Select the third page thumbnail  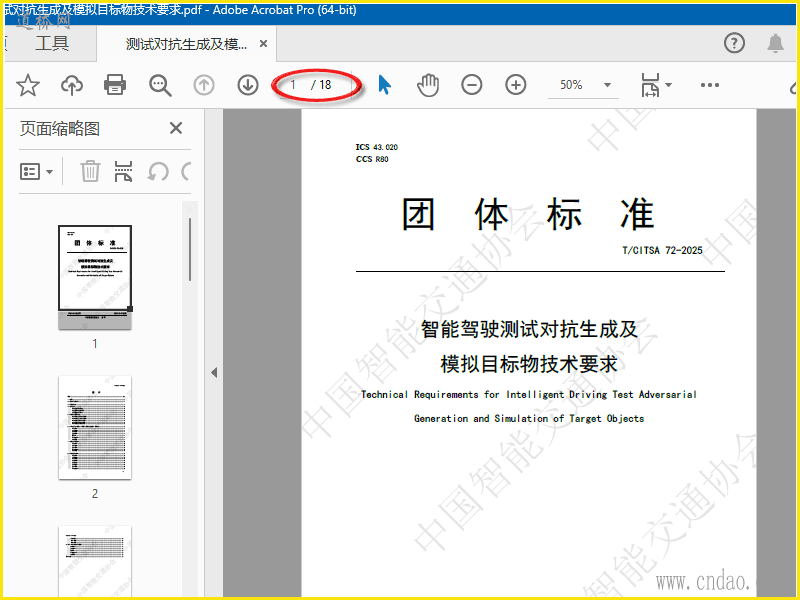coord(95,561)
